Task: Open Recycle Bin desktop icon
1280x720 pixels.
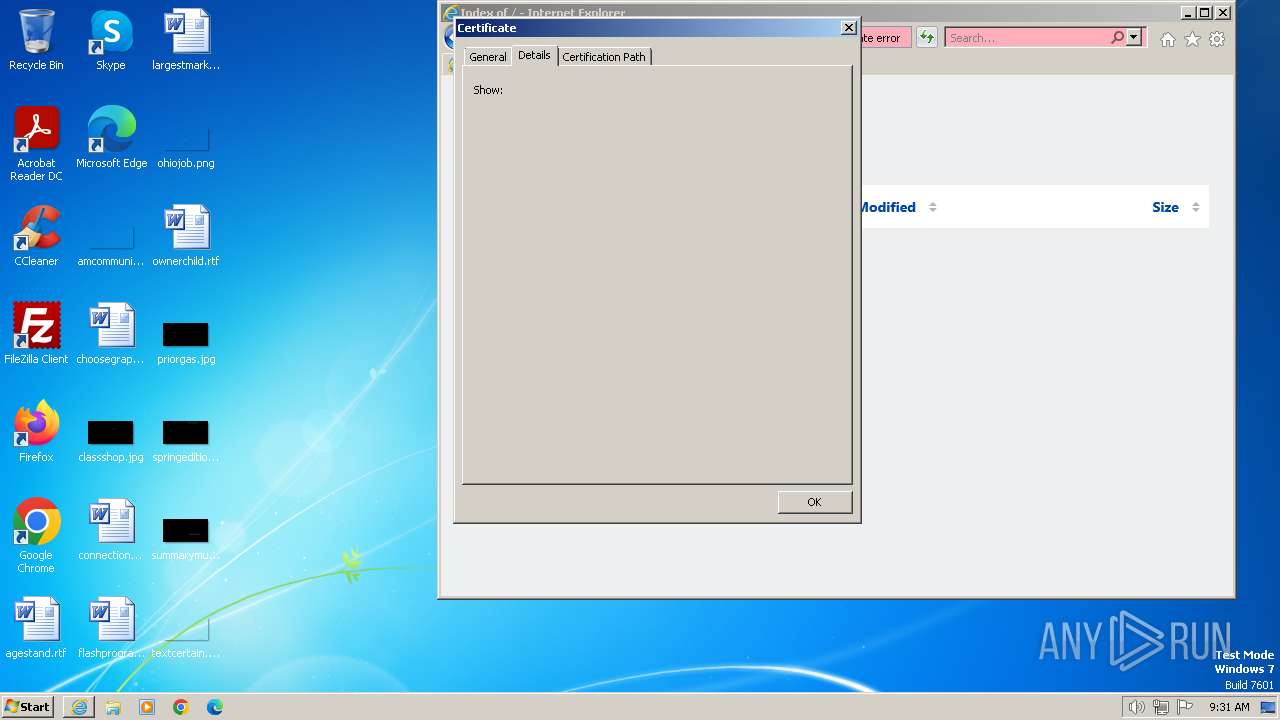Action: [x=36, y=40]
